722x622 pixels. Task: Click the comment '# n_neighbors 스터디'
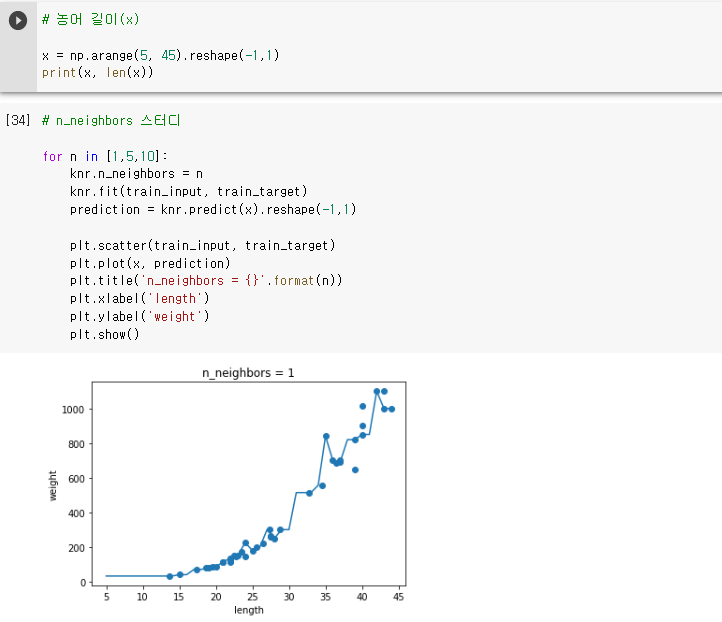coord(111,121)
